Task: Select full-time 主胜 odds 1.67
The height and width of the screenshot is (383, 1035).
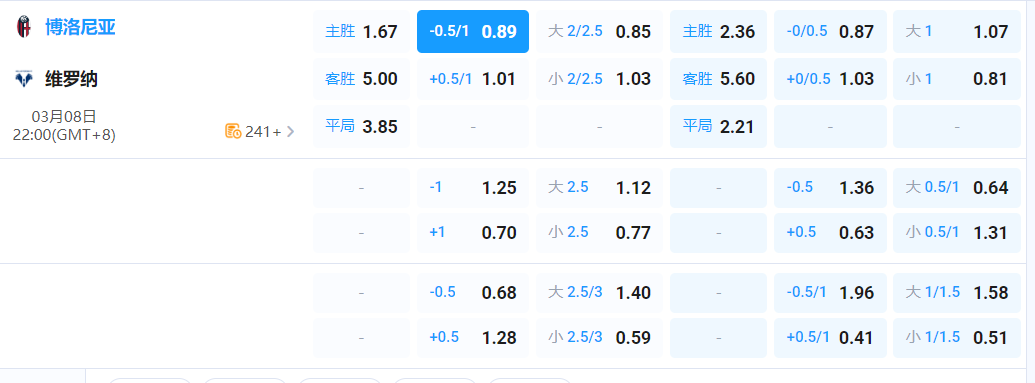Action: click(361, 31)
